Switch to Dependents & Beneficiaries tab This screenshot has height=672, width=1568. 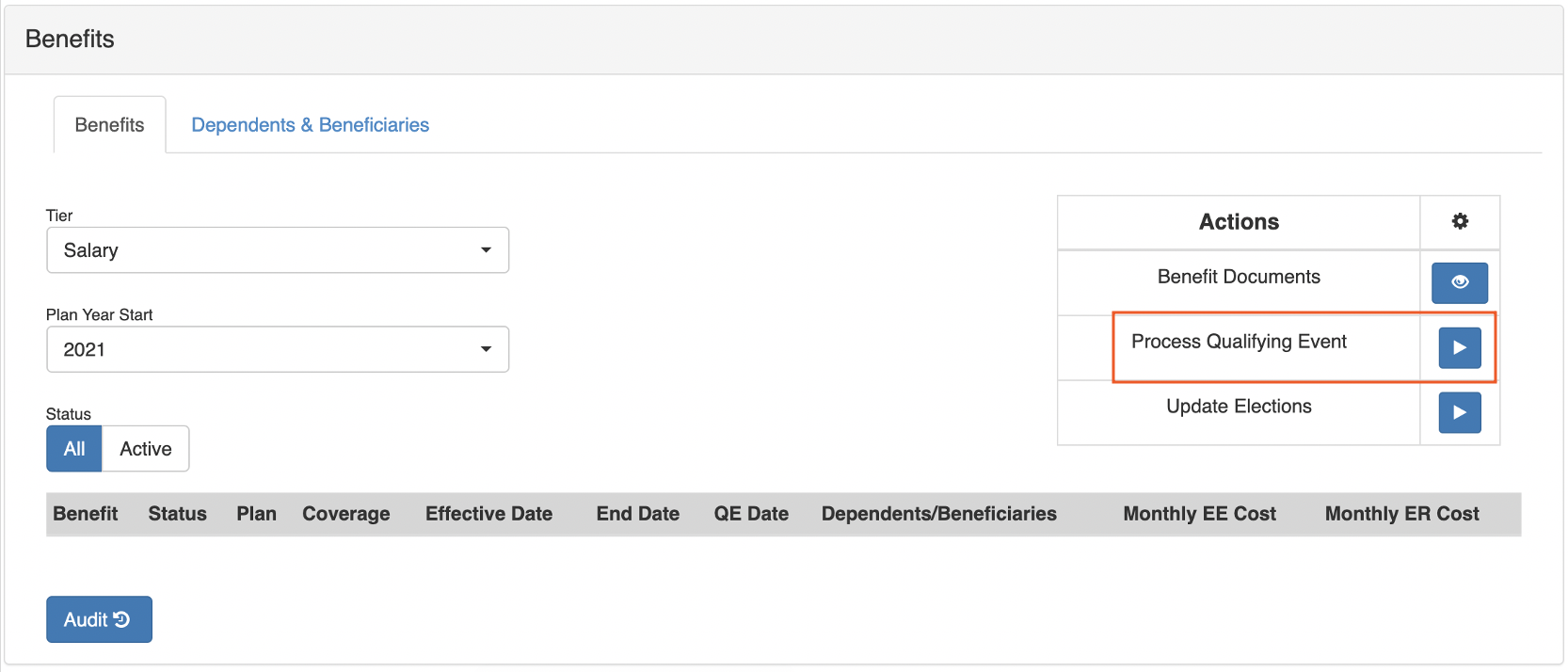tap(310, 125)
